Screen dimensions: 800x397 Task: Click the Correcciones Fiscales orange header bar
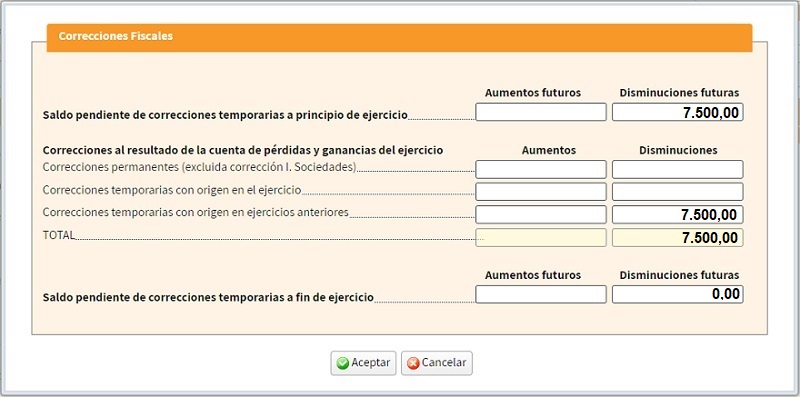[x=399, y=37]
